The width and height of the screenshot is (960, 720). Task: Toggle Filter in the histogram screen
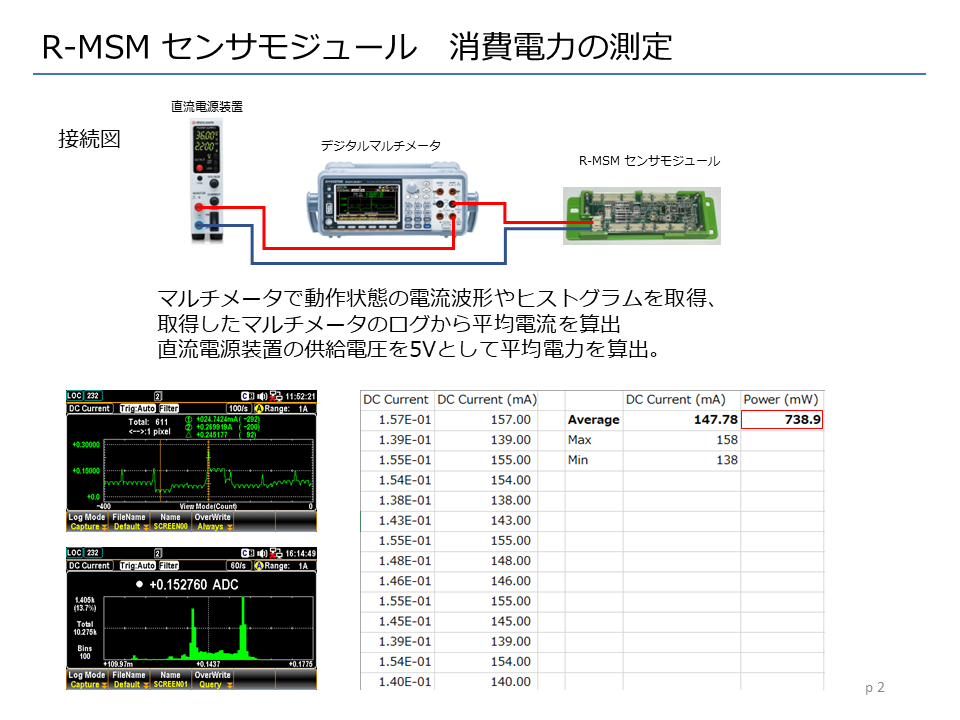click(169, 566)
